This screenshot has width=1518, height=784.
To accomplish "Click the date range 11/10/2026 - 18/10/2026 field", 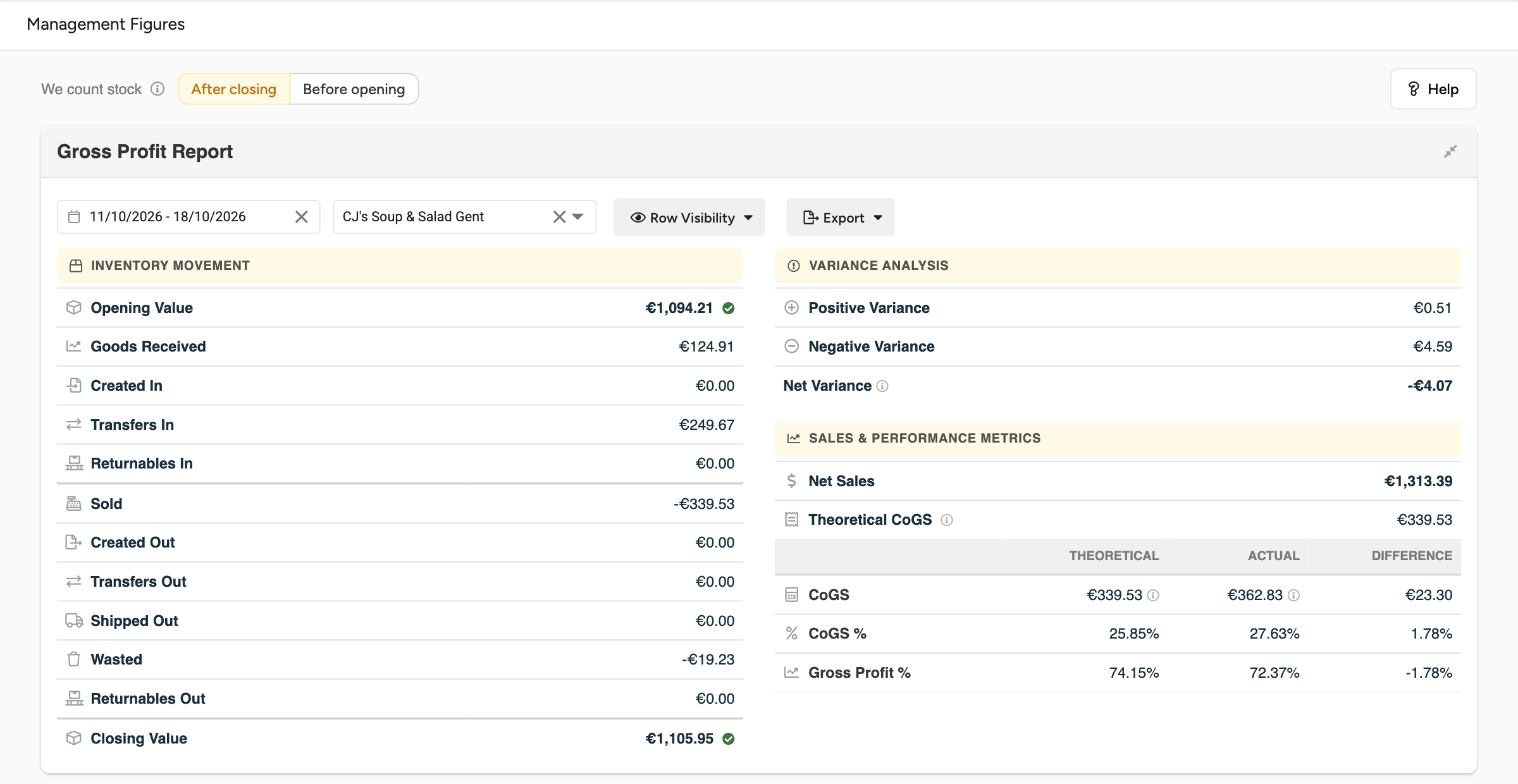I will coord(188,217).
